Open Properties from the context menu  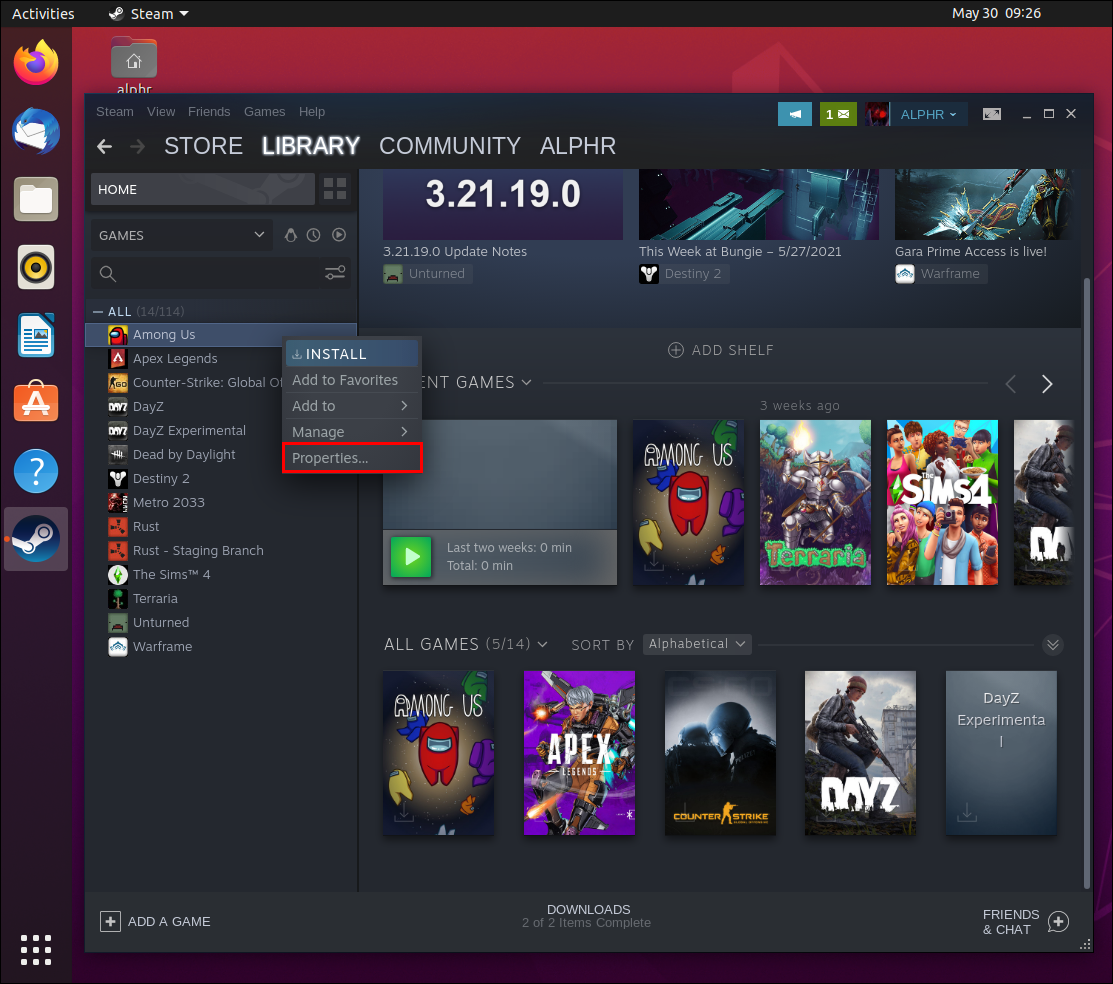click(x=351, y=458)
